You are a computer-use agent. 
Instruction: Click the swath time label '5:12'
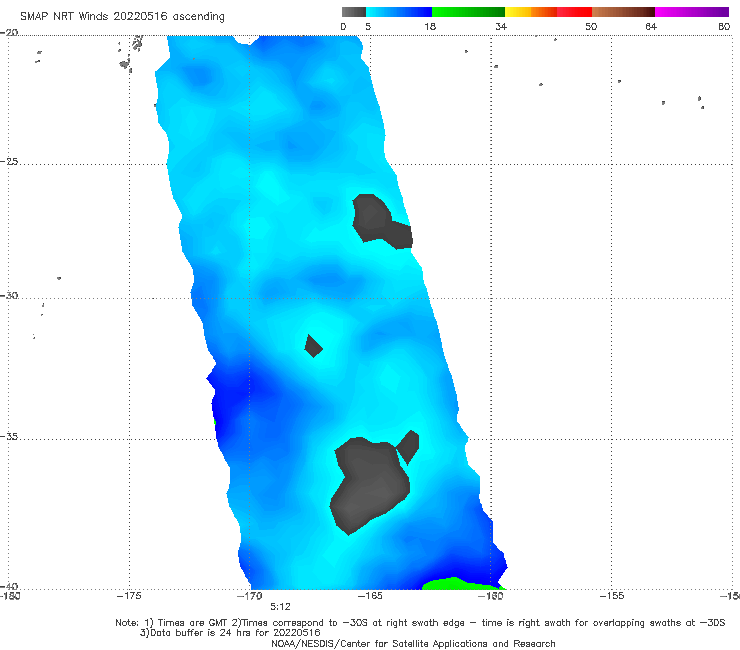(280, 607)
